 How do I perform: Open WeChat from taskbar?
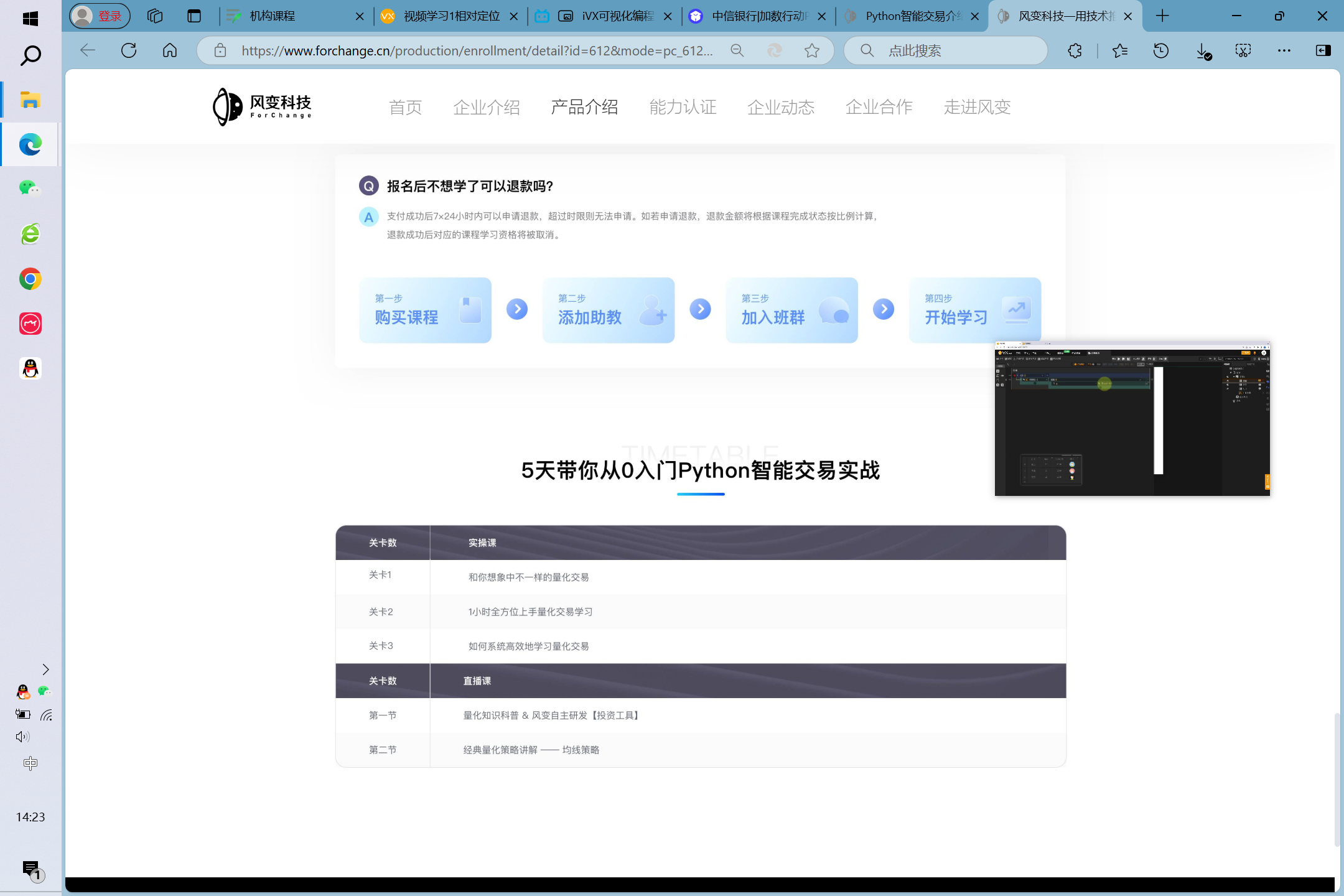(x=30, y=189)
